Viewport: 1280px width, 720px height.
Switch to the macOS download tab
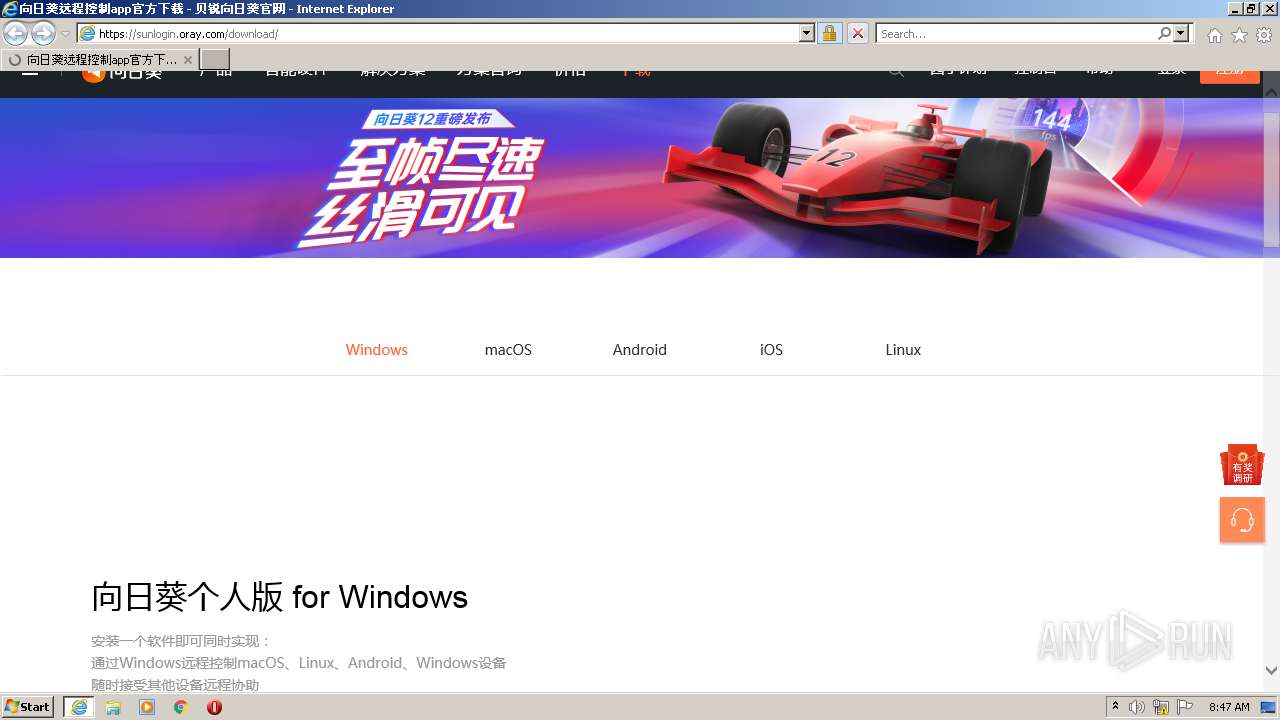pos(508,350)
